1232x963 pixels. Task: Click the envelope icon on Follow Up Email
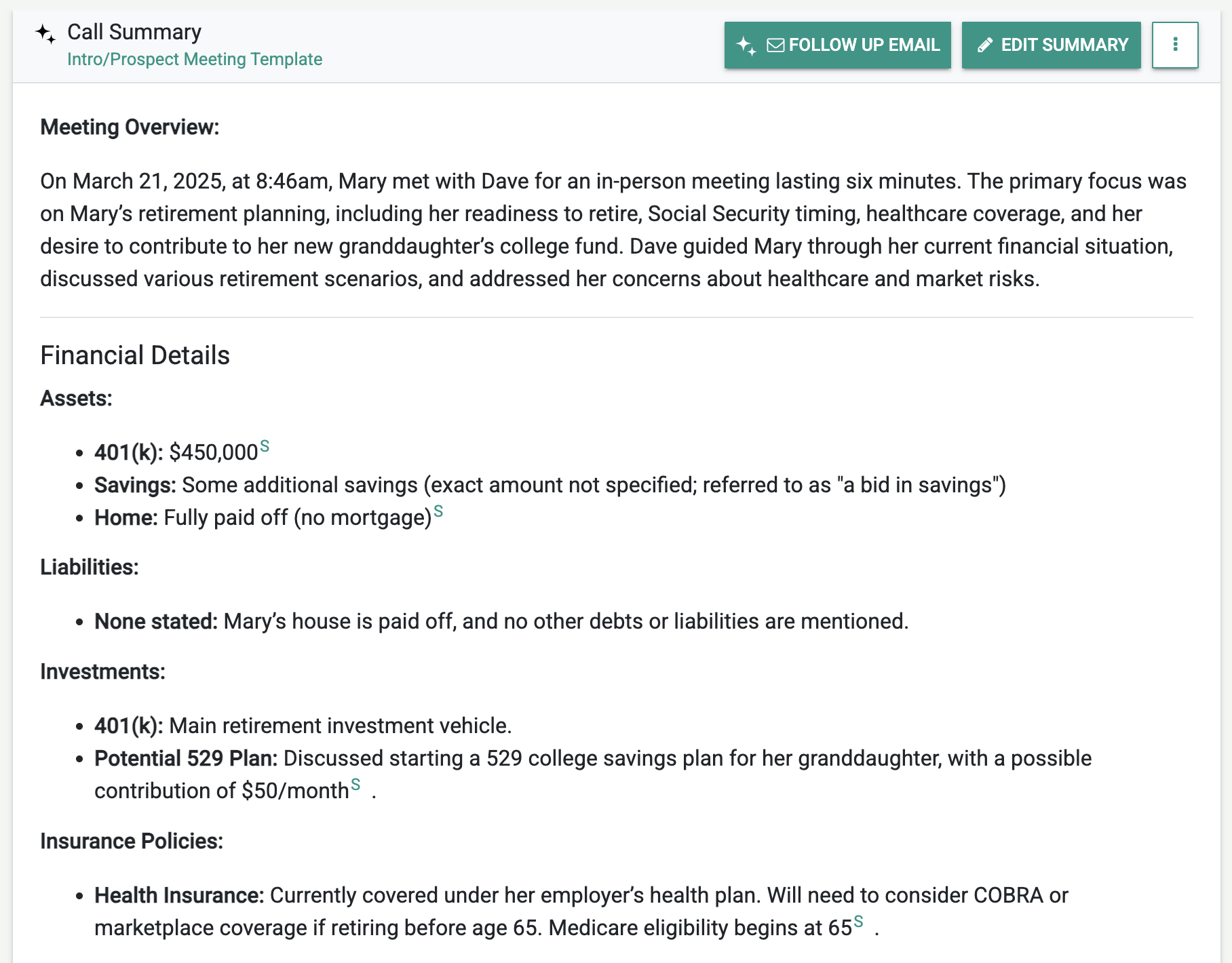(775, 45)
